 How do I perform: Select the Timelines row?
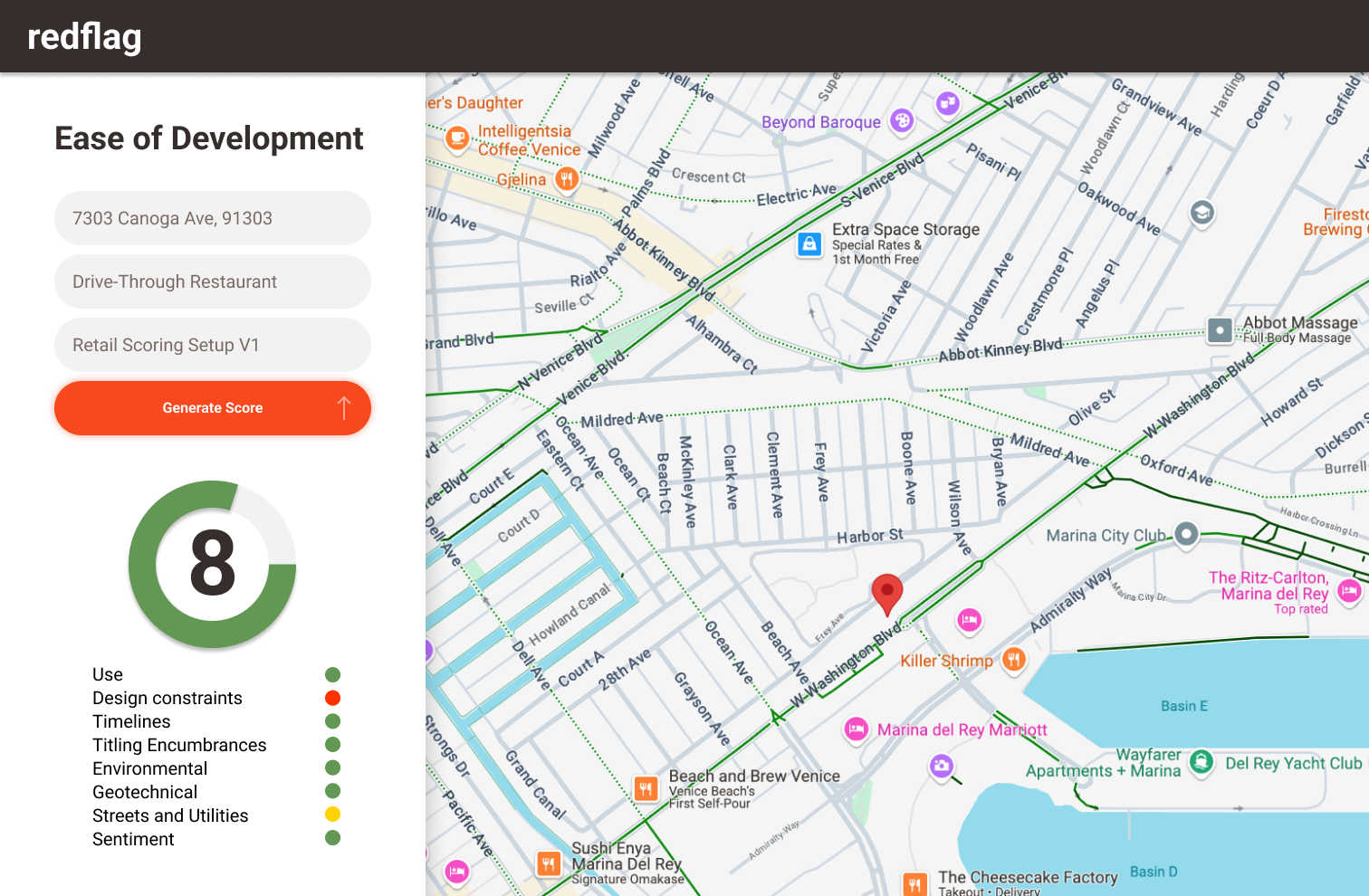[x=215, y=721]
